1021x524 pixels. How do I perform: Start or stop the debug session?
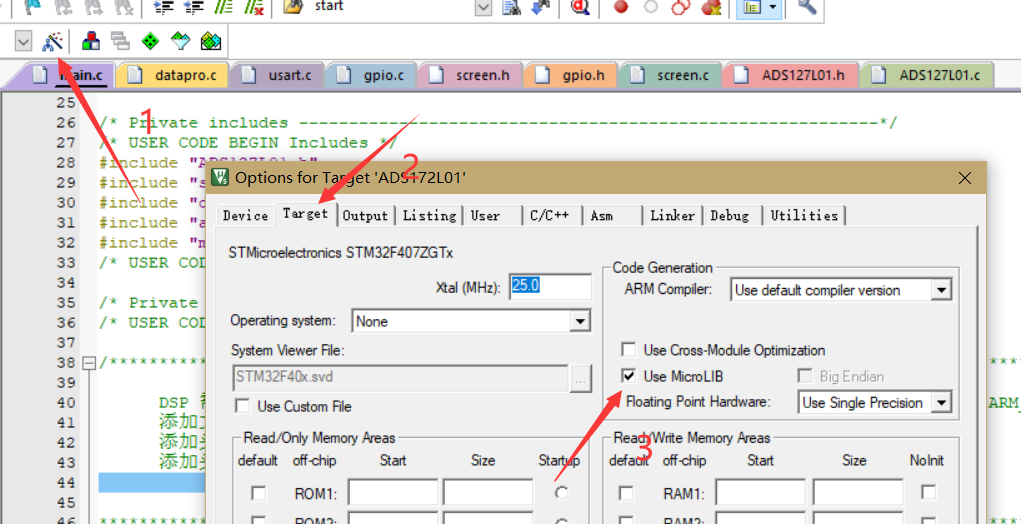tap(579, 7)
